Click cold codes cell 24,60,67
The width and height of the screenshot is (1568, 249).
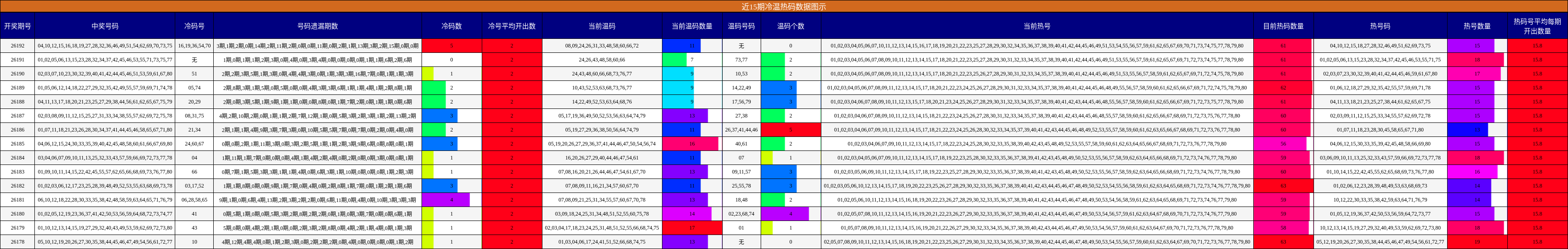[x=194, y=143]
